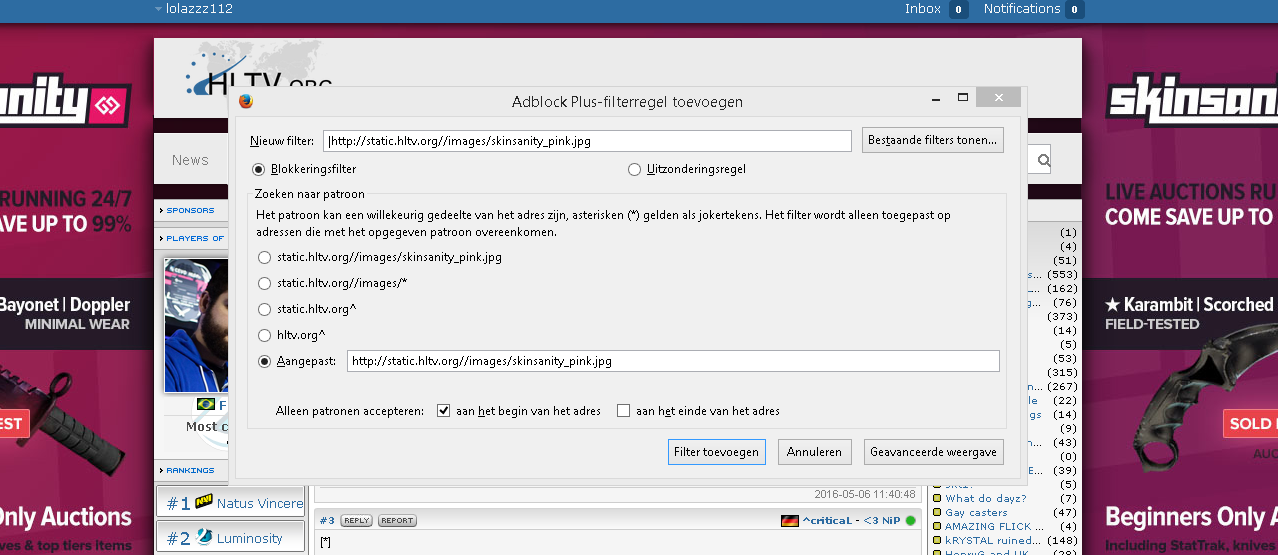The image size is (1278, 555).
Task: Cancel with the Annuleren button
Action: [x=815, y=452]
